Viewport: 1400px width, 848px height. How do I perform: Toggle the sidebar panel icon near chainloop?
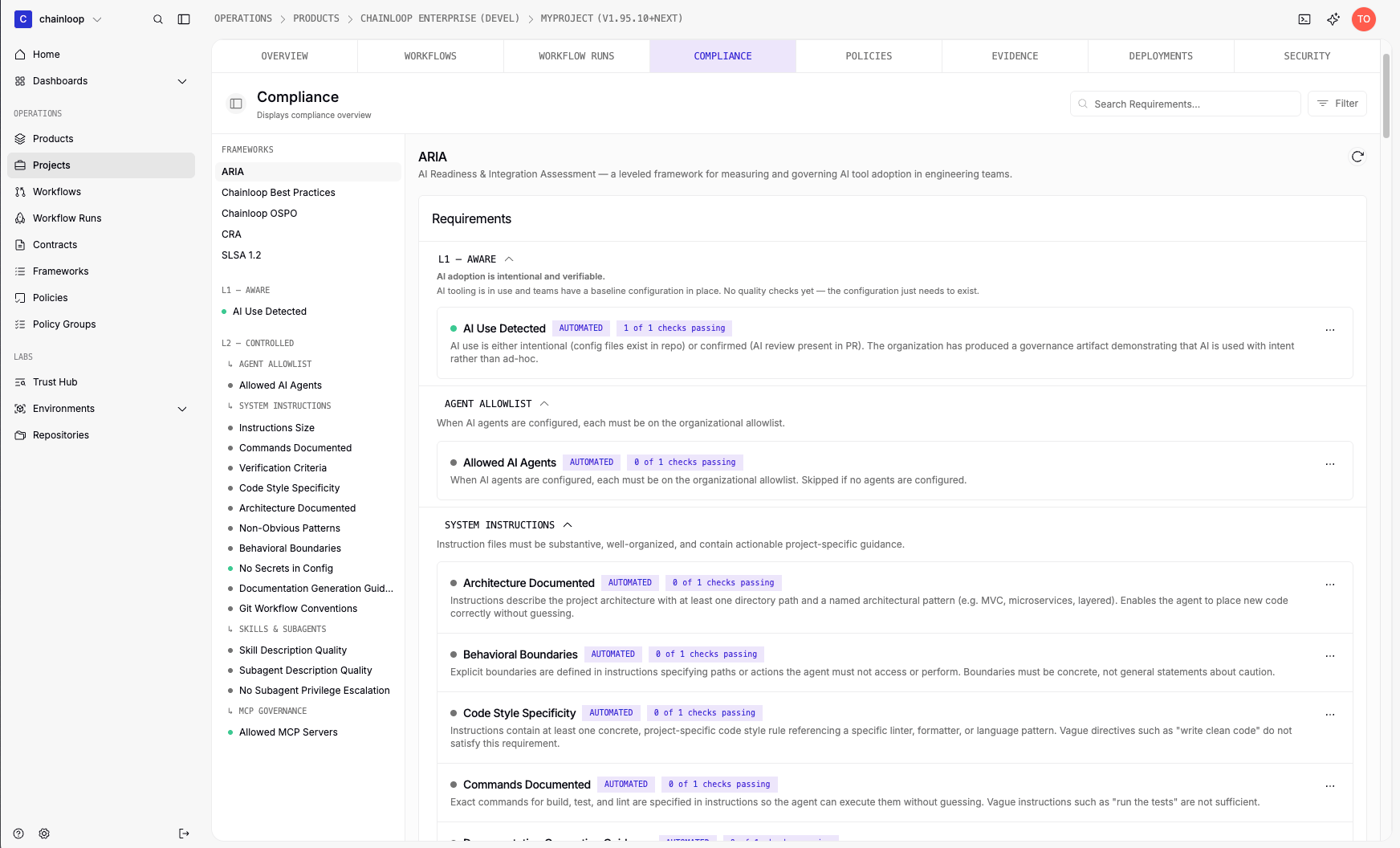click(x=184, y=19)
